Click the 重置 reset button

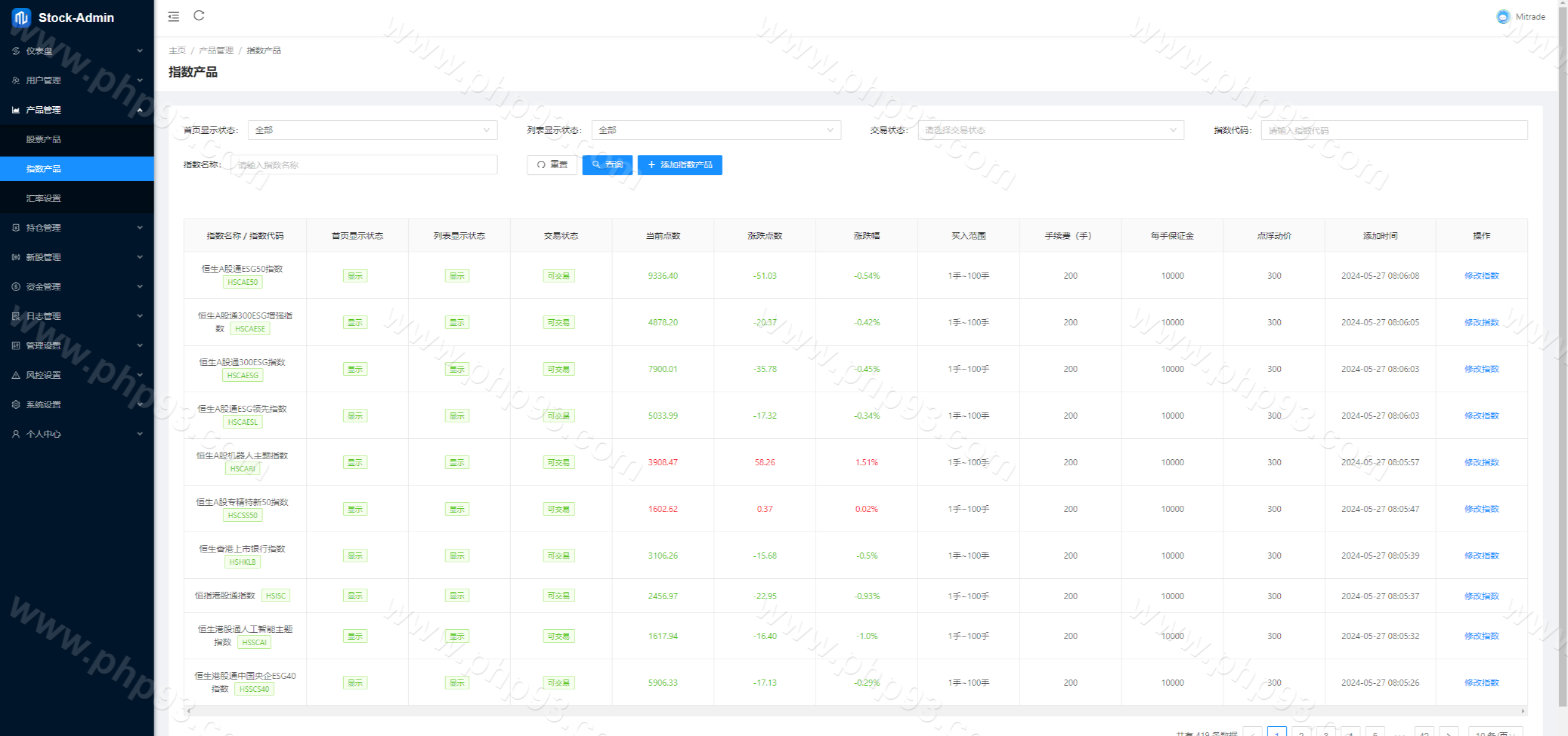point(551,165)
